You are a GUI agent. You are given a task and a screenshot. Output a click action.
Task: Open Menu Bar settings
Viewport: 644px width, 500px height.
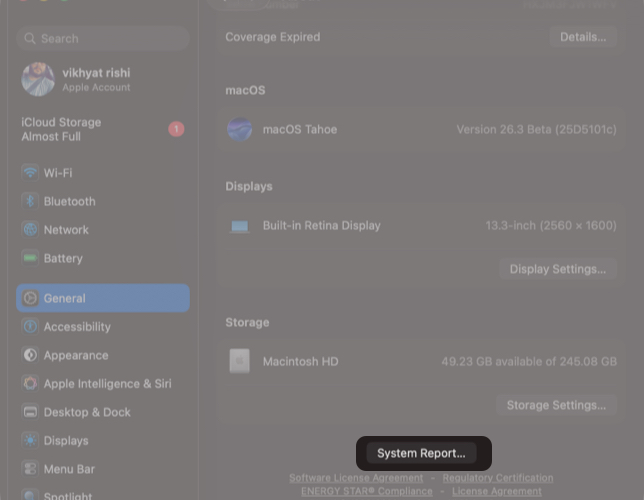[x=69, y=469]
